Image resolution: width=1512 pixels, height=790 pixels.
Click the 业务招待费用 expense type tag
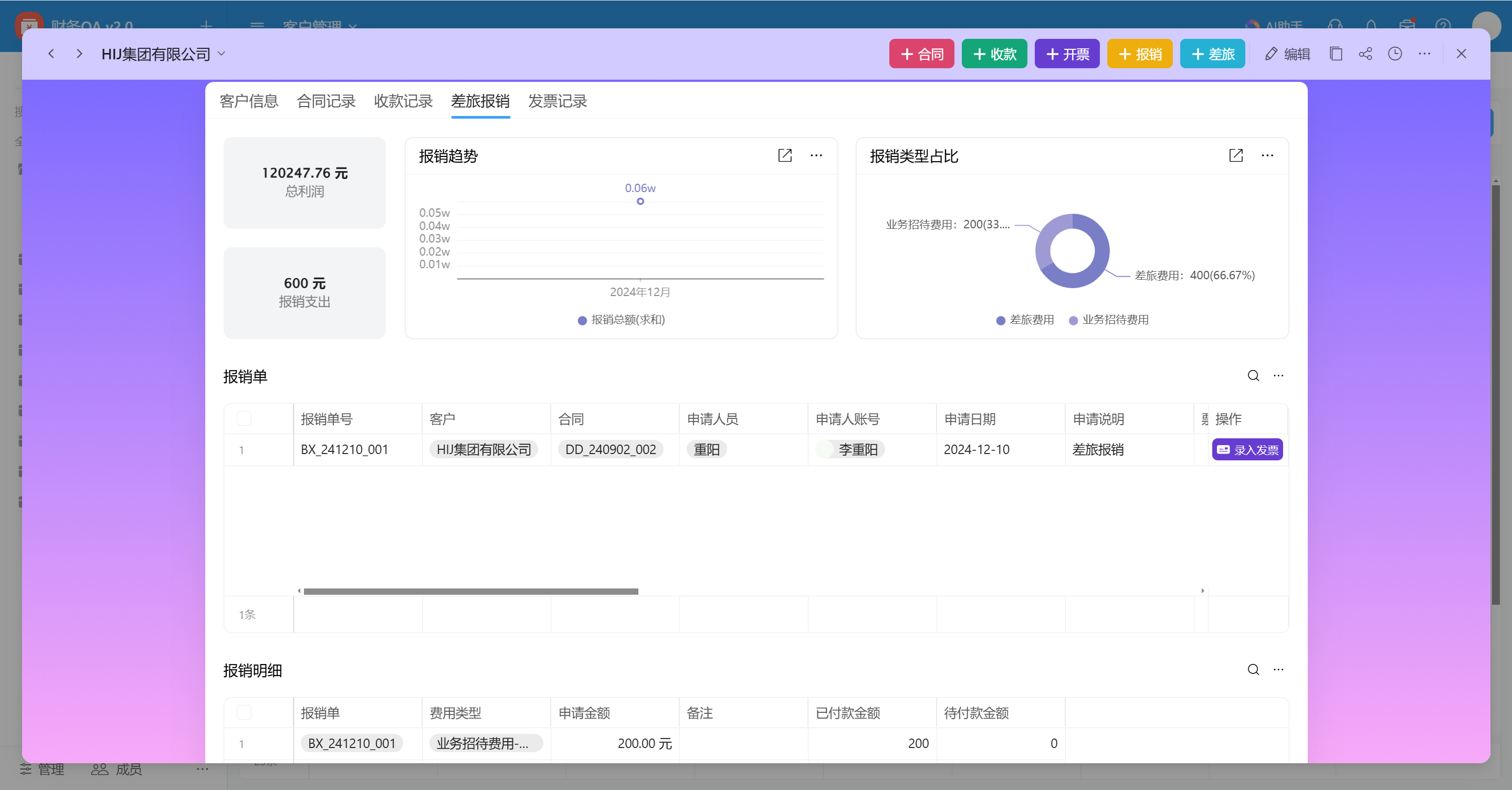click(x=486, y=744)
